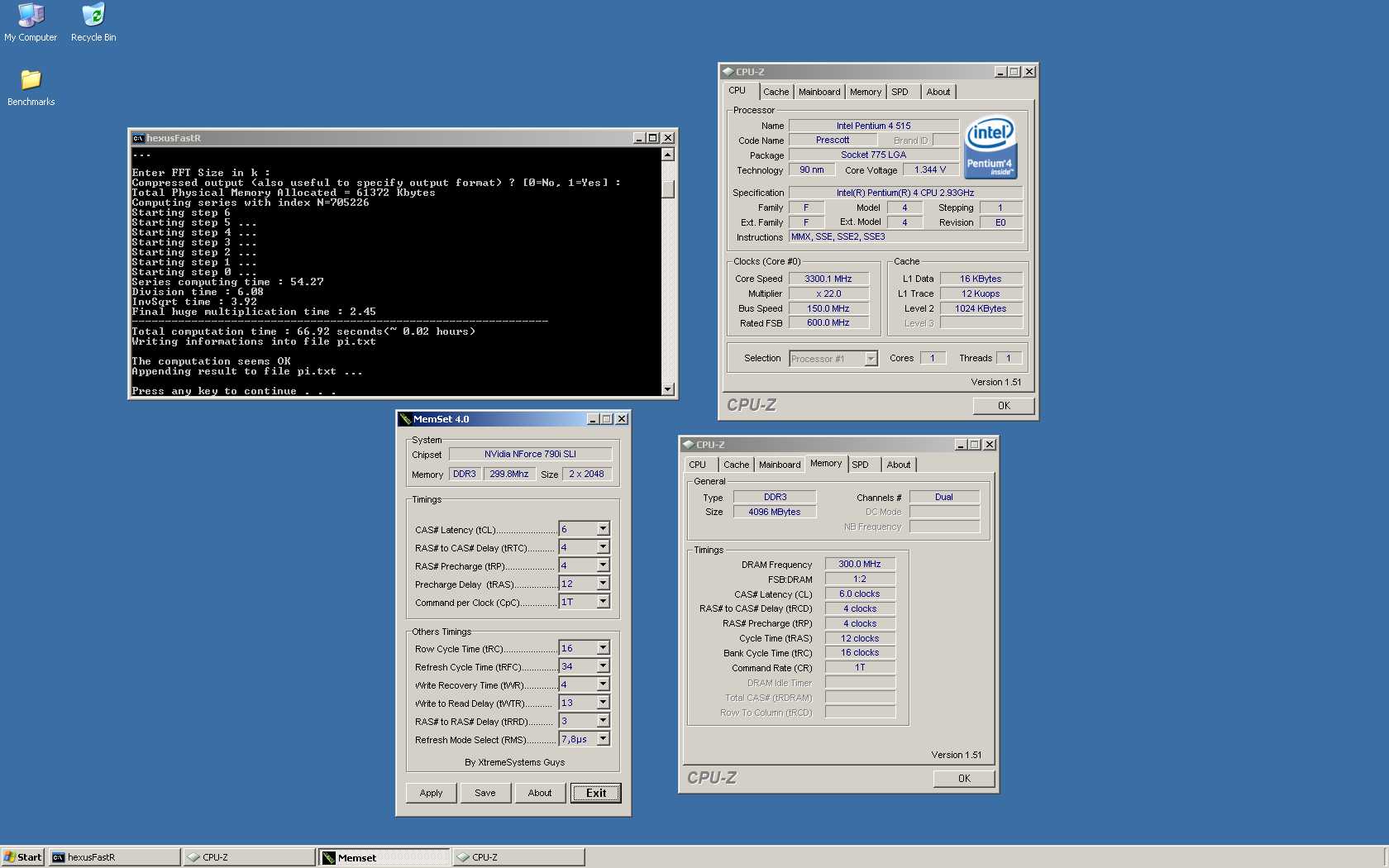Click the Rated FSB 600.0 MHz value
The image size is (1389, 868).
point(828,322)
